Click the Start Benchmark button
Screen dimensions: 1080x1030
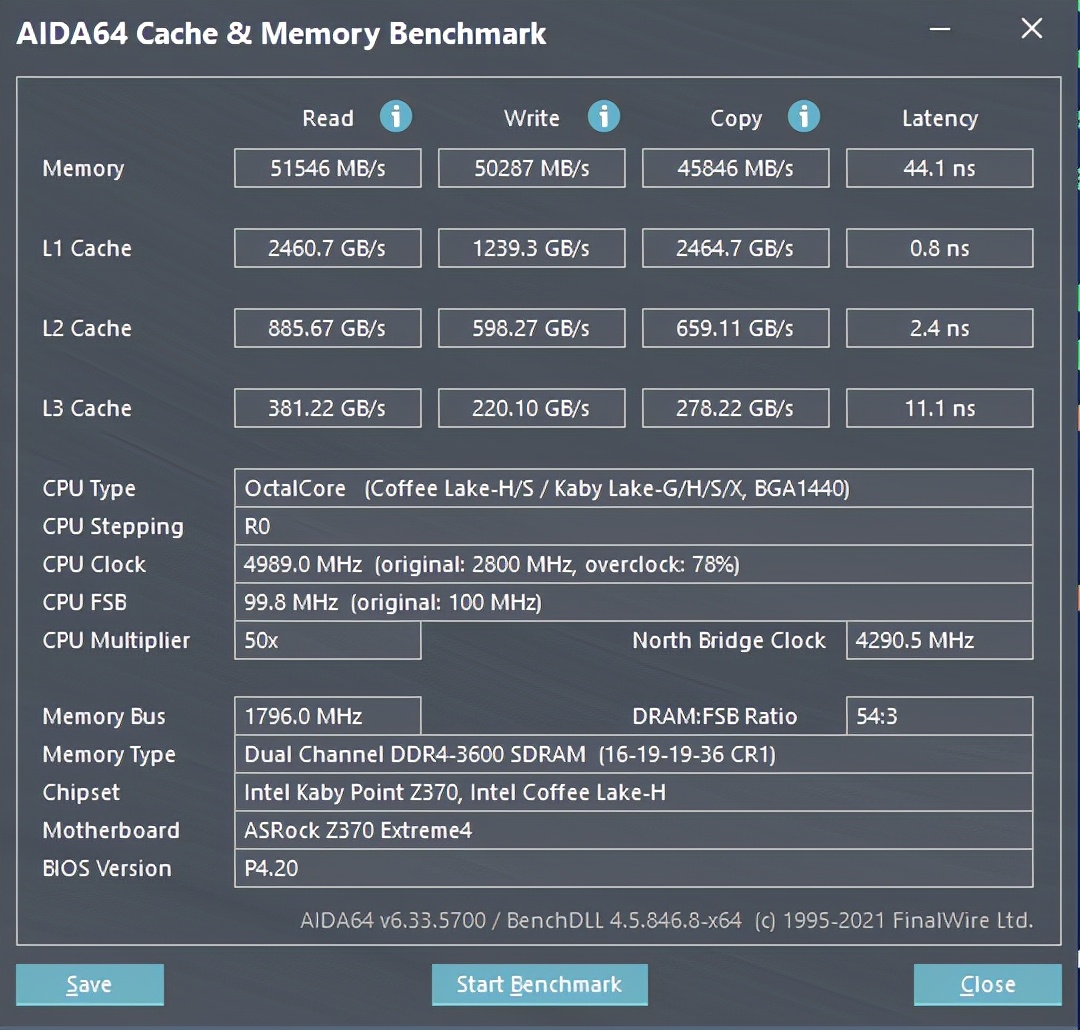[539, 984]
